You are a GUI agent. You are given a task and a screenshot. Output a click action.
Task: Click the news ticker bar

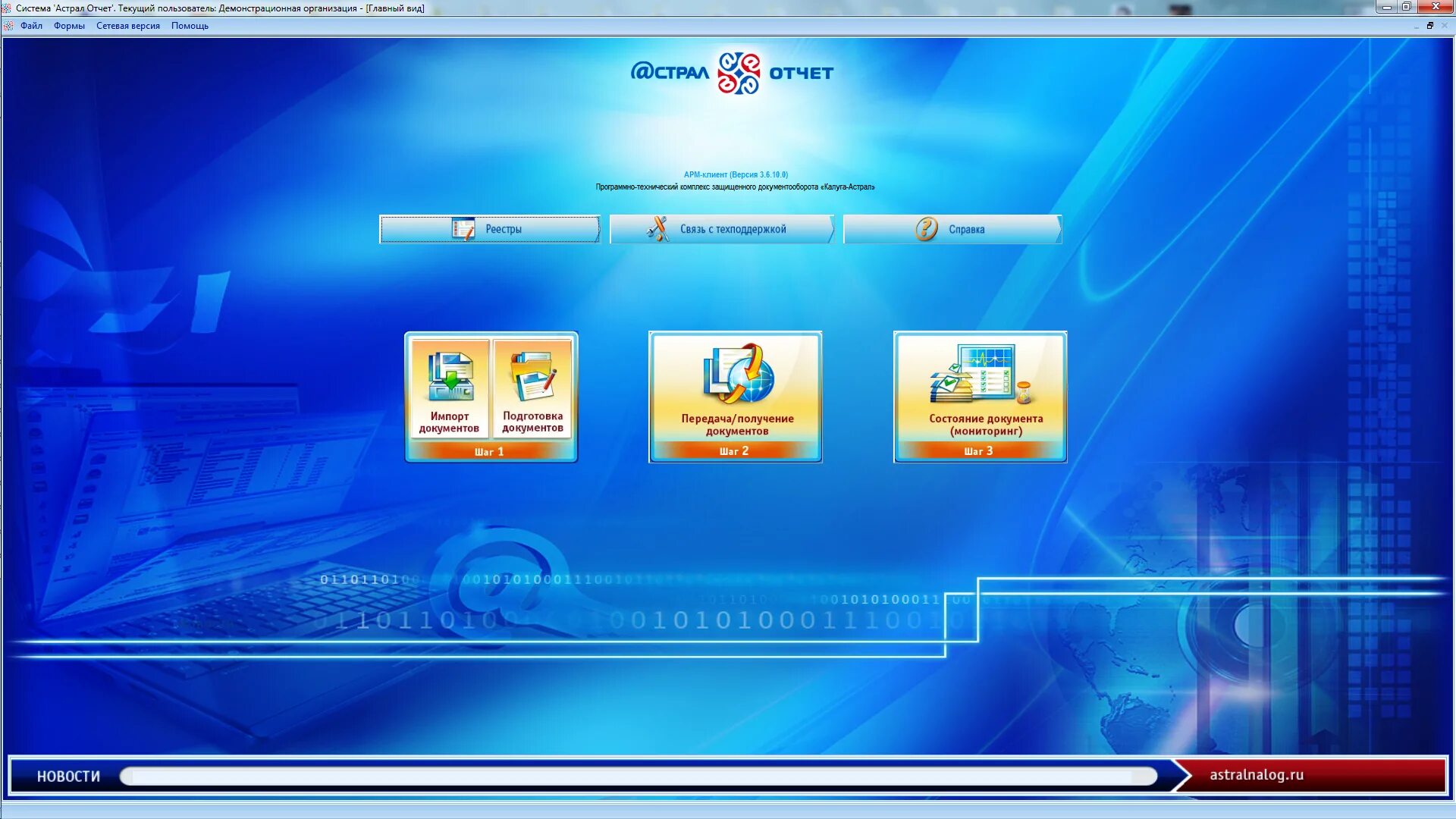(x=637, y=777)
